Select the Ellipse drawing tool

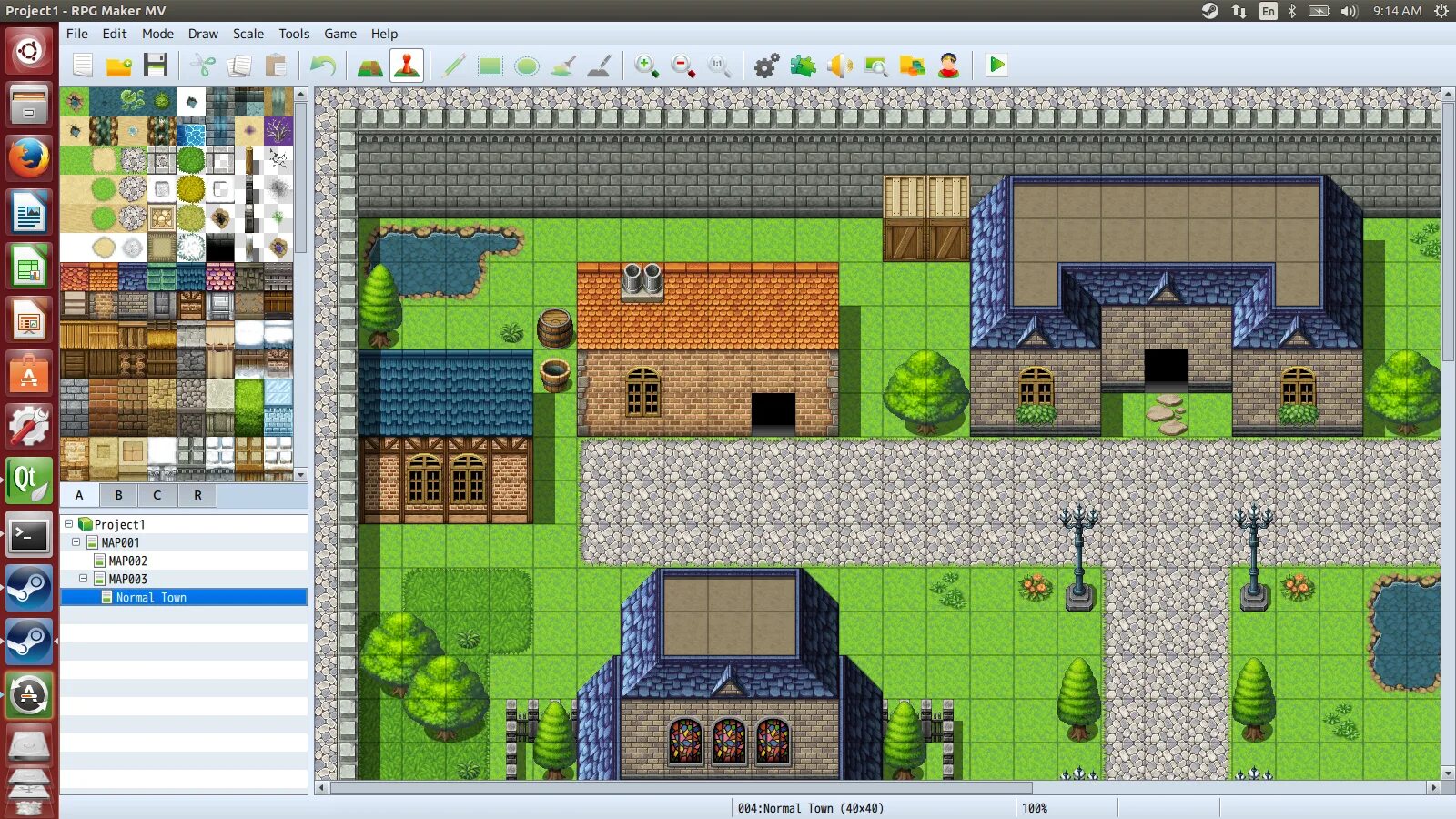point(527,66)
